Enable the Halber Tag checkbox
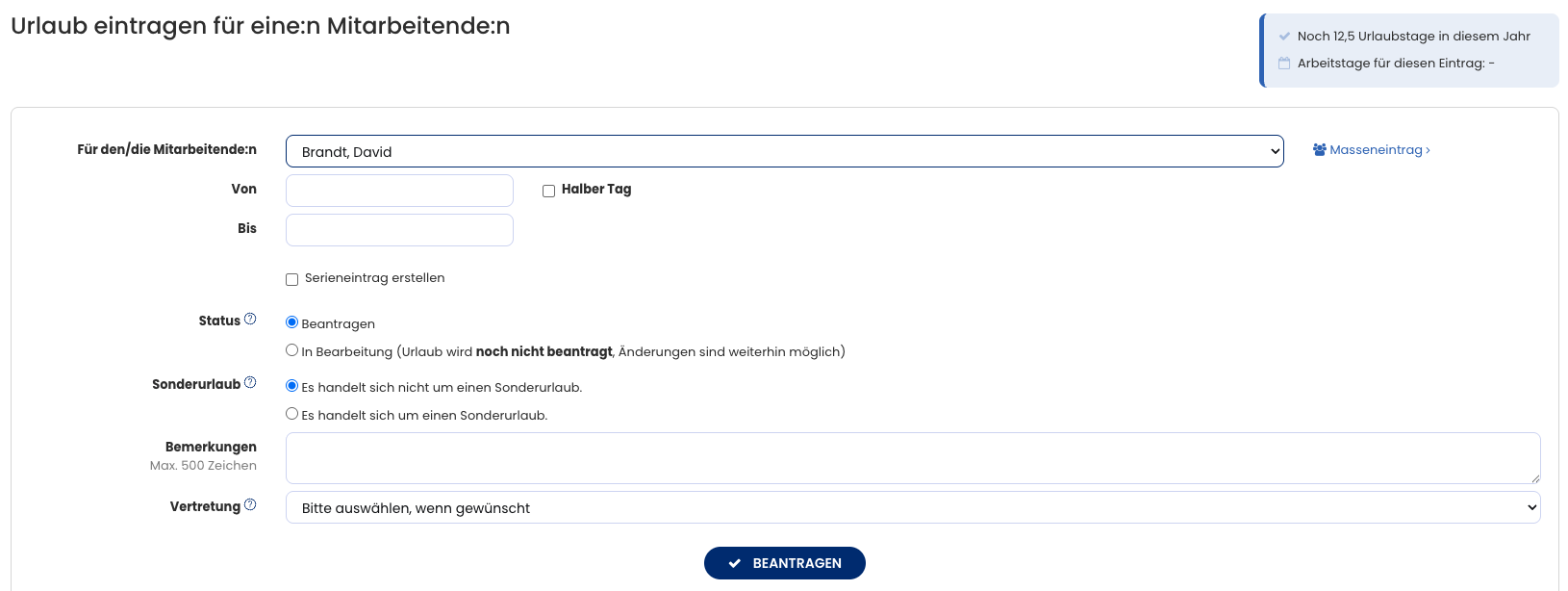The image size is (1568, 591). pyautogui.click(x=548, y=191)
